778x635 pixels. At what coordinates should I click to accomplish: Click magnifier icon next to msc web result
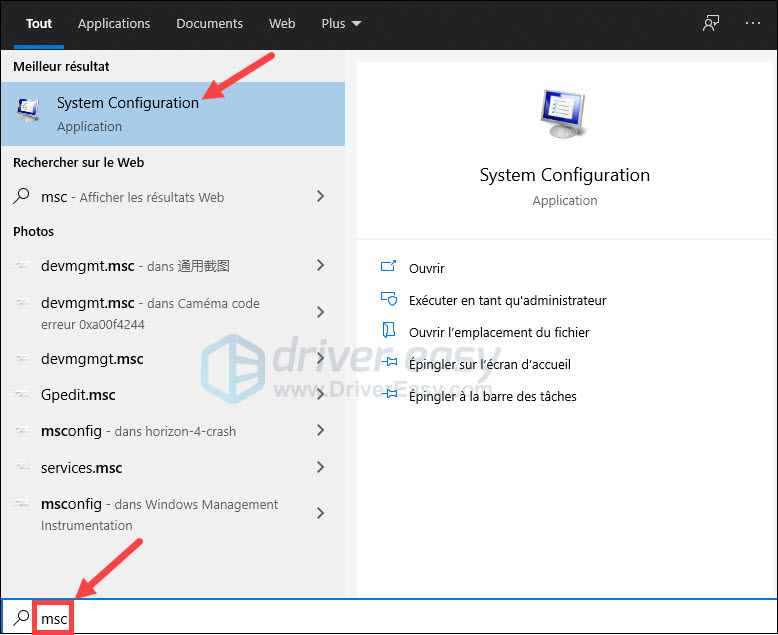click(21, 196)
